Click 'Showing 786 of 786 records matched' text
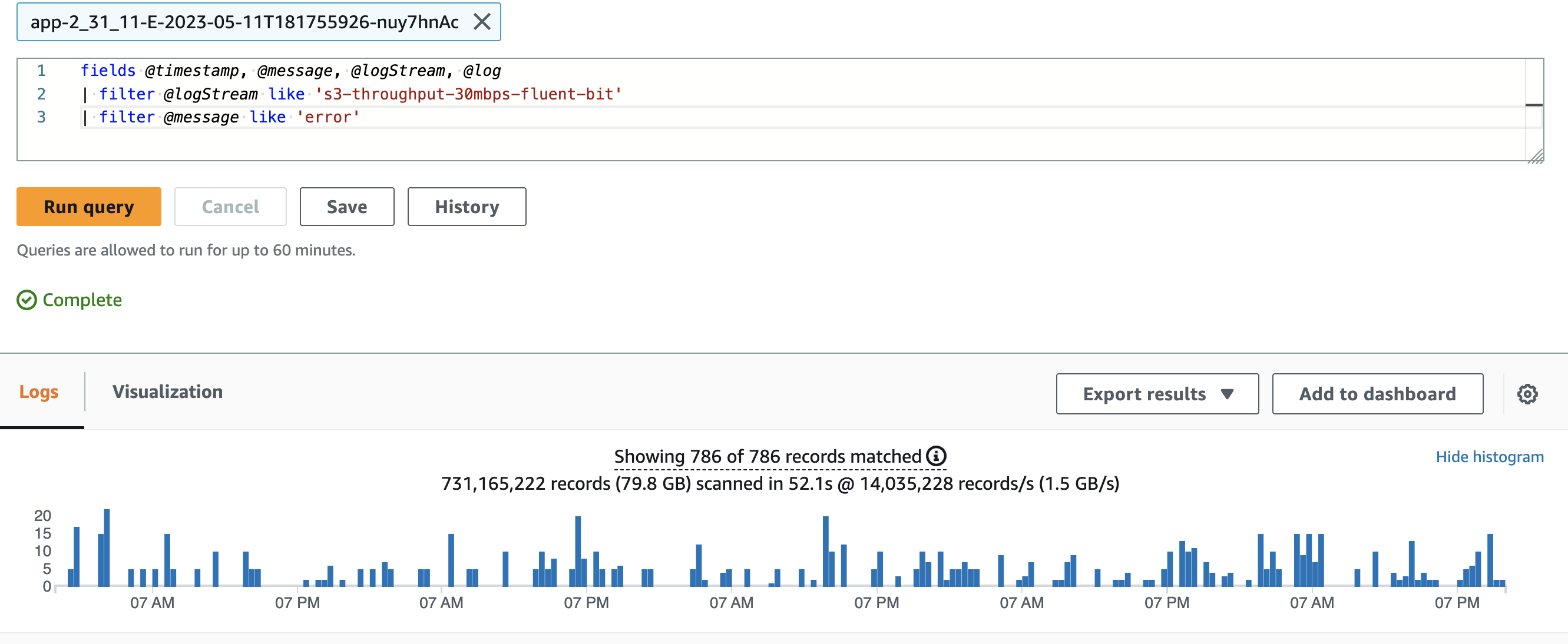The image size is (1568, 644). (768, 456)
